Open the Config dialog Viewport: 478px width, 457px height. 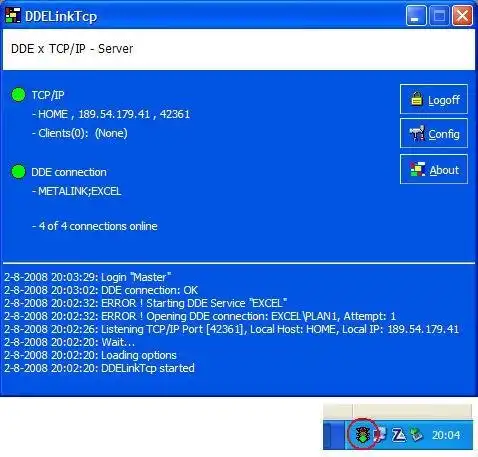[434, 133]
